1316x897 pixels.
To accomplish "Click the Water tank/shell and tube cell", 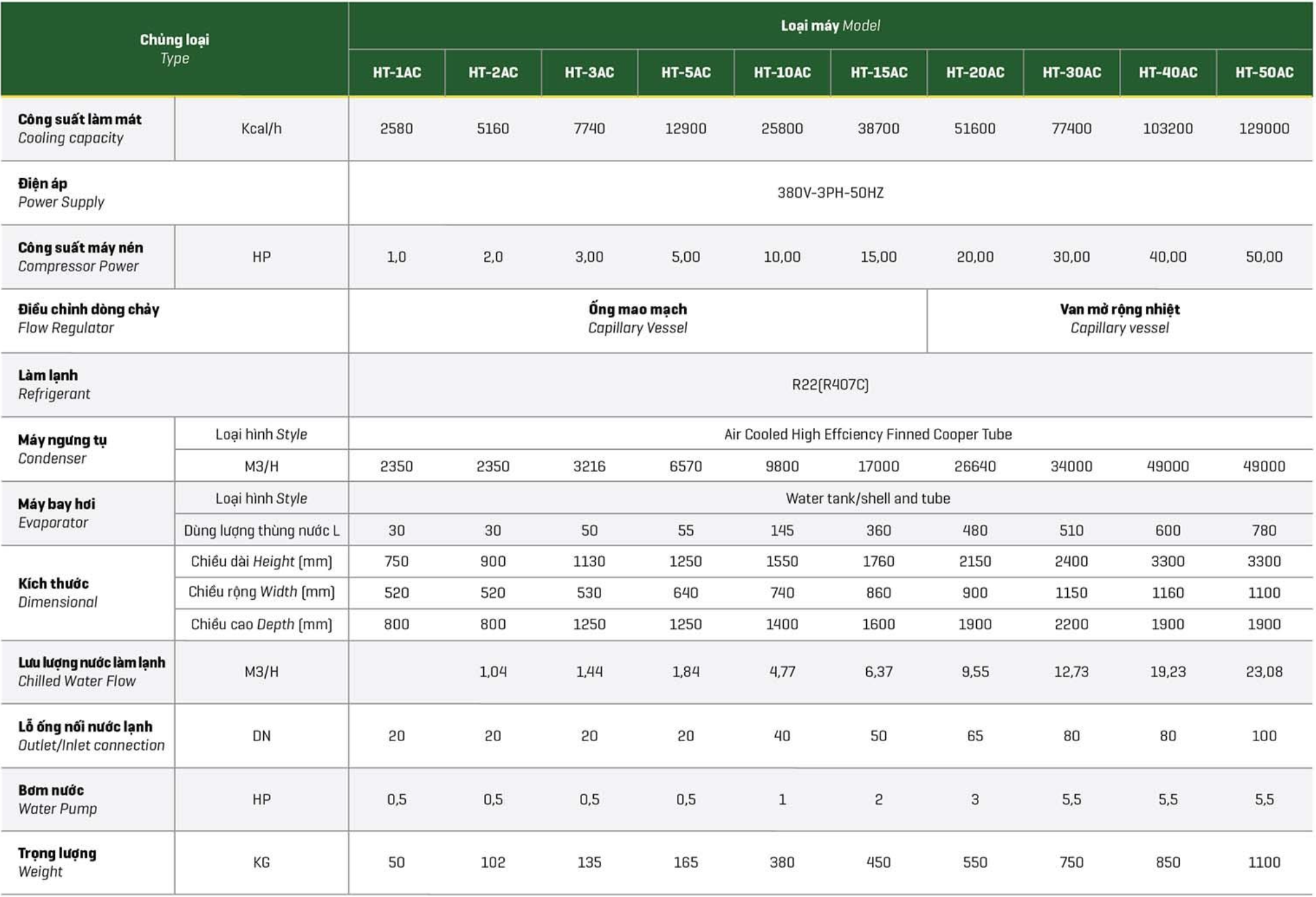I will click(868, 498).
